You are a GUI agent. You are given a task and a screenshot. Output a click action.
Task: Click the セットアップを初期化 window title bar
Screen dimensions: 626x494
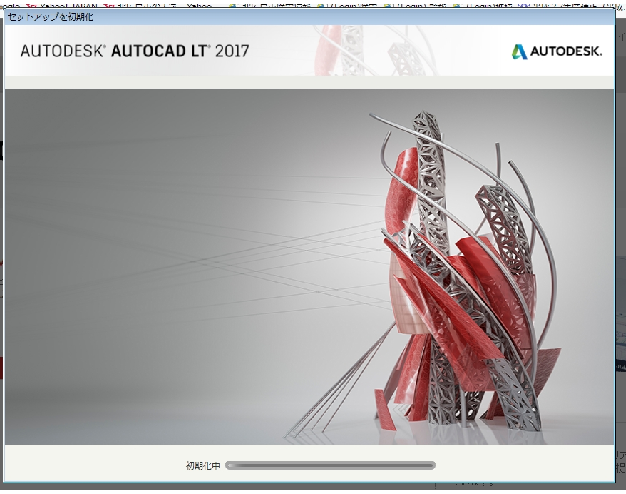point(309,17)
